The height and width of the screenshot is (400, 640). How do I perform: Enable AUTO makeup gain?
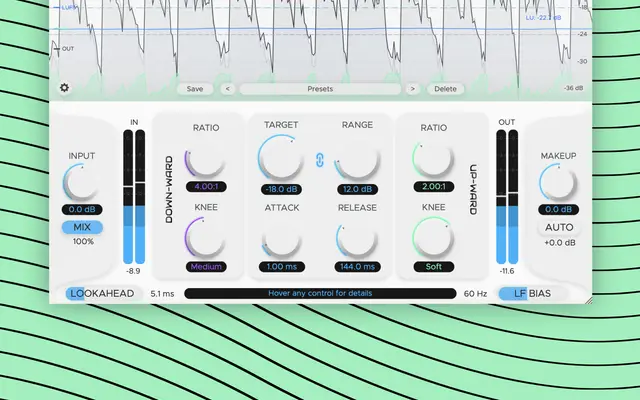pyautogui.click(x=559, y=227)
